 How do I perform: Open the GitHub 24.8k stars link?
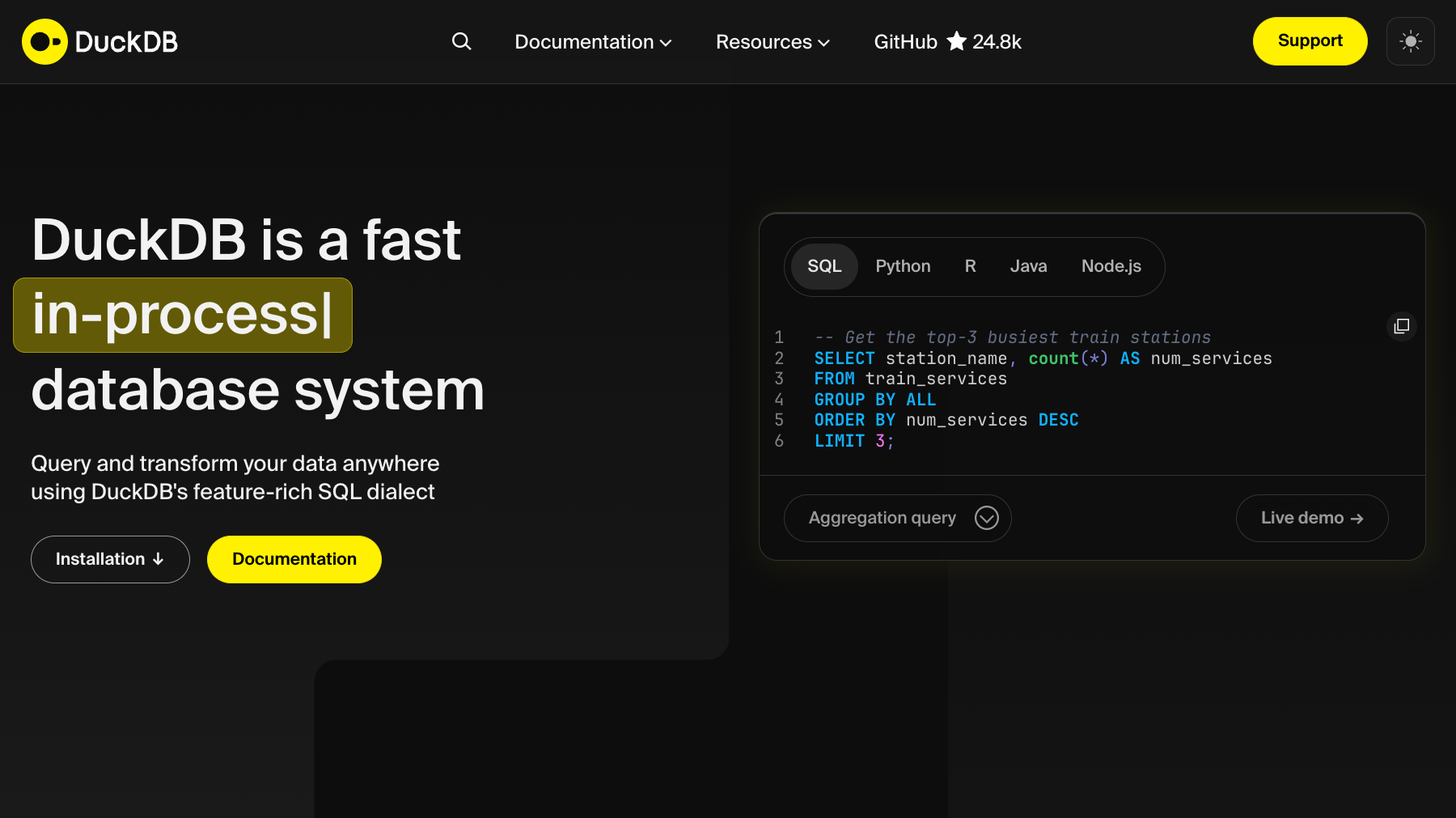point(947,42)
